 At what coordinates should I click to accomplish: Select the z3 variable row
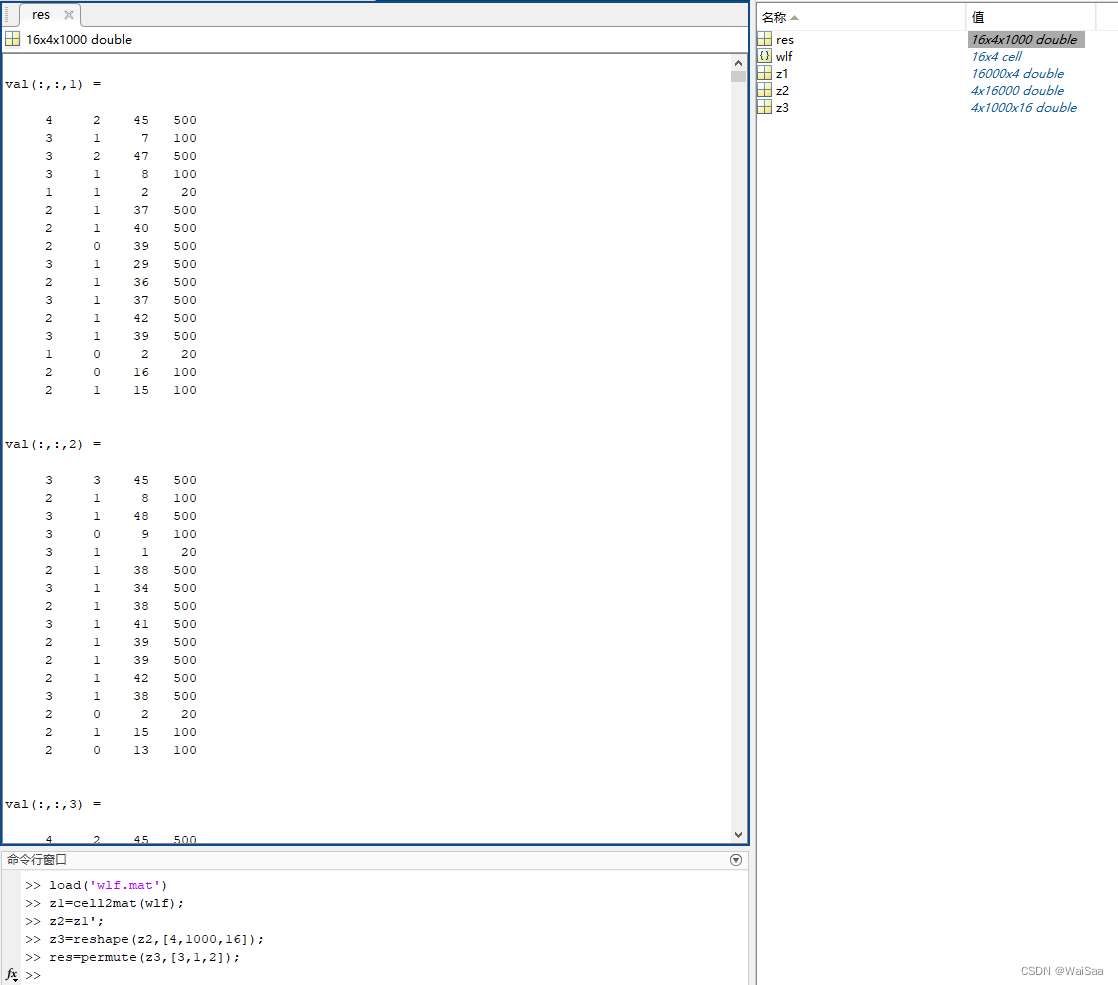(x=782, y=107)
